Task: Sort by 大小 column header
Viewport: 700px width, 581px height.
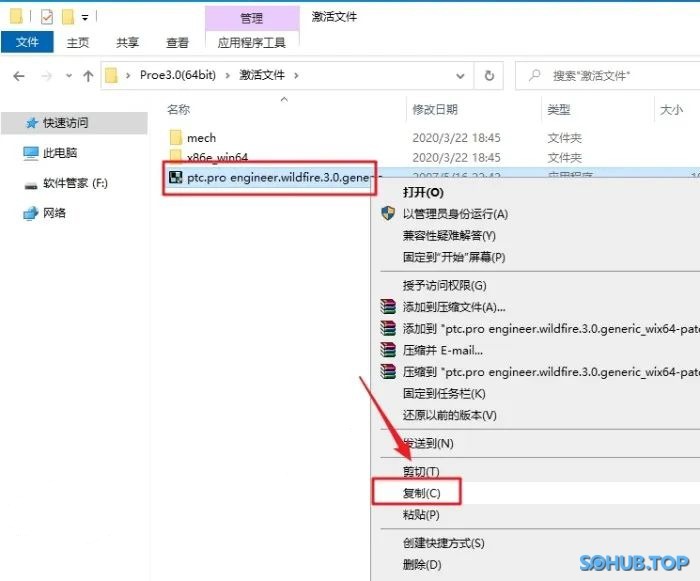Action: pos(671,109)
